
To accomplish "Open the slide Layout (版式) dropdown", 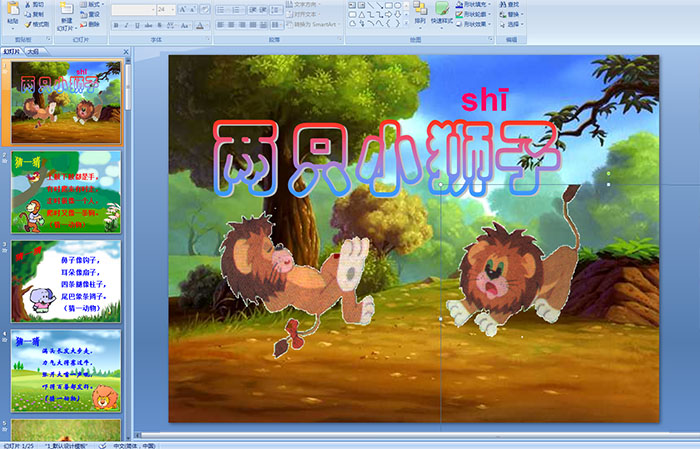I will (92, 4).
